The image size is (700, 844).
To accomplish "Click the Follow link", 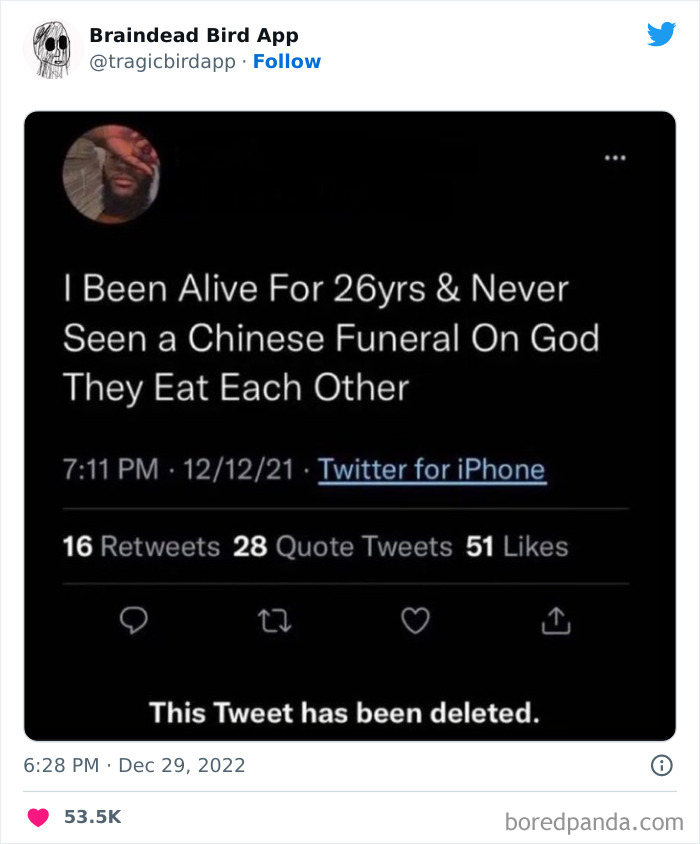I will click(x=286, y=61).
